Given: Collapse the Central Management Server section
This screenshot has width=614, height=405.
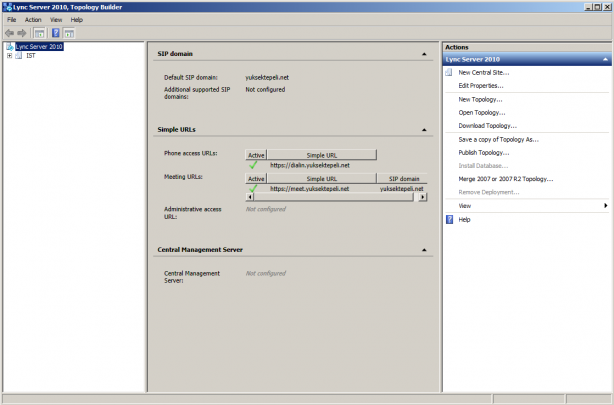Looking at the screenshot, I should [x=424, y=250].
